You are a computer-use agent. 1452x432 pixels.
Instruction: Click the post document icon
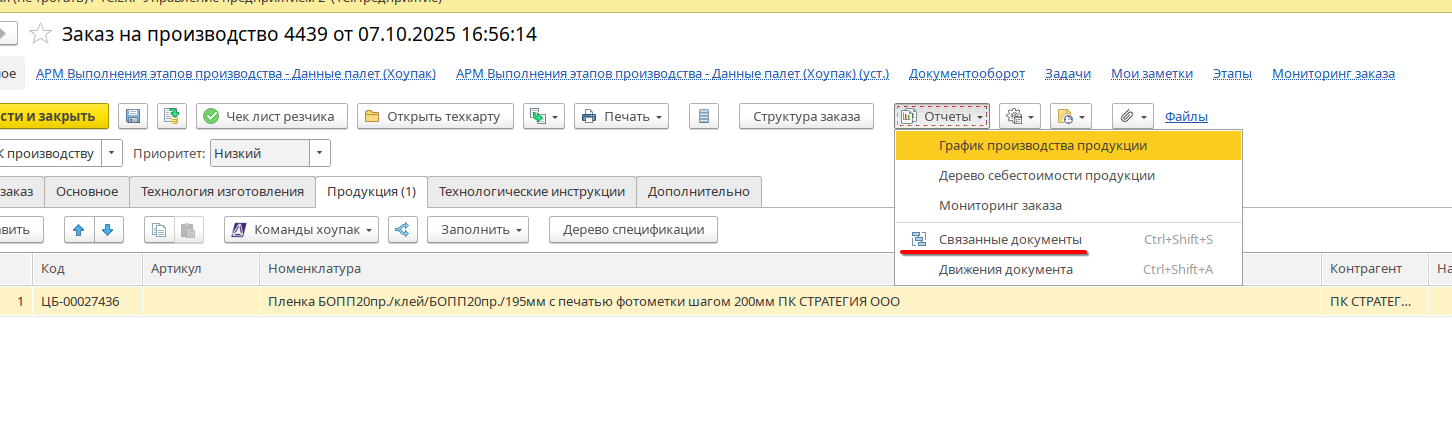(x=171, y=116)
